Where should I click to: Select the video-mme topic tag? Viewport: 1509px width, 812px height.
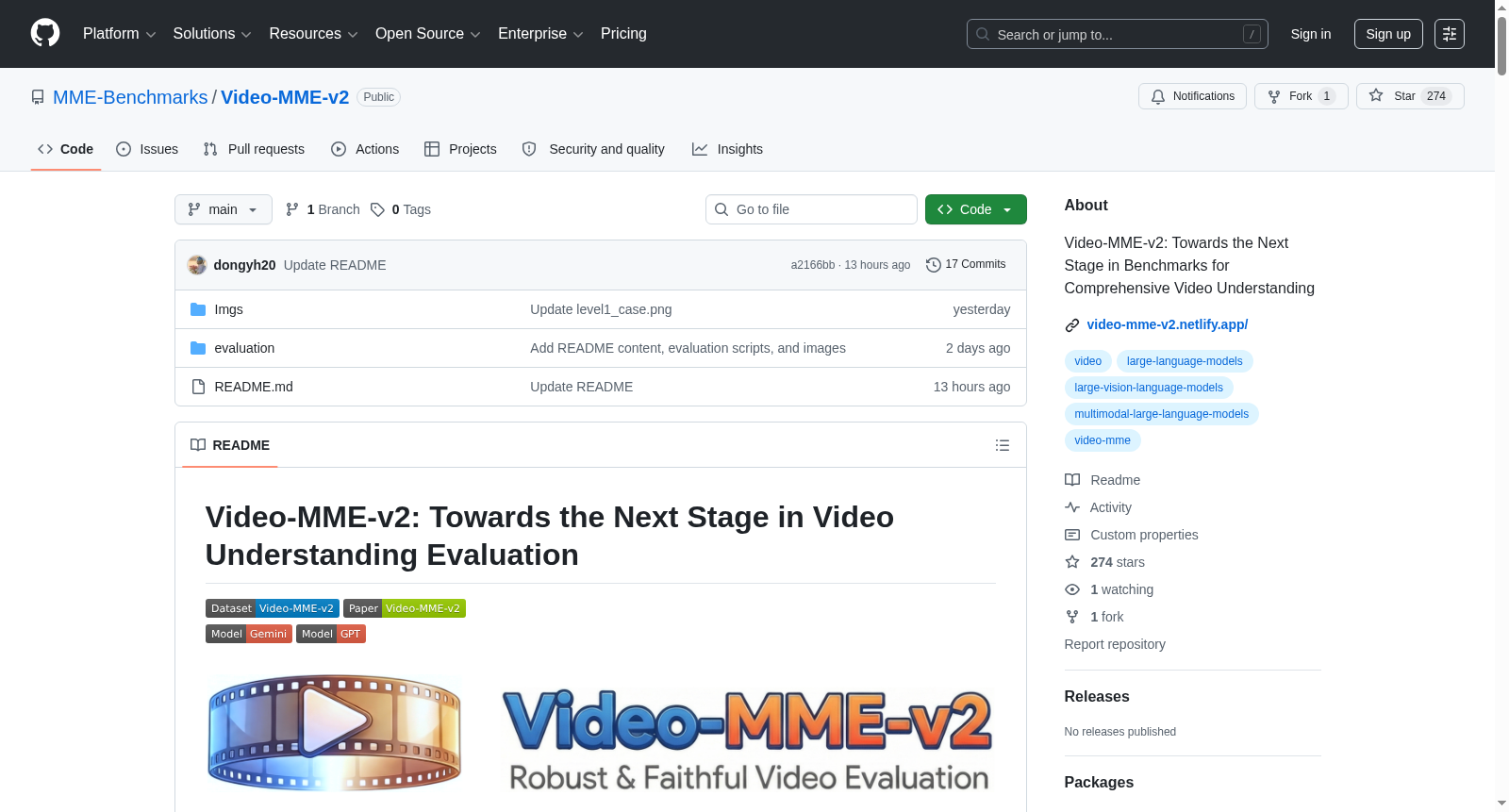click(x=1103, y=440)
